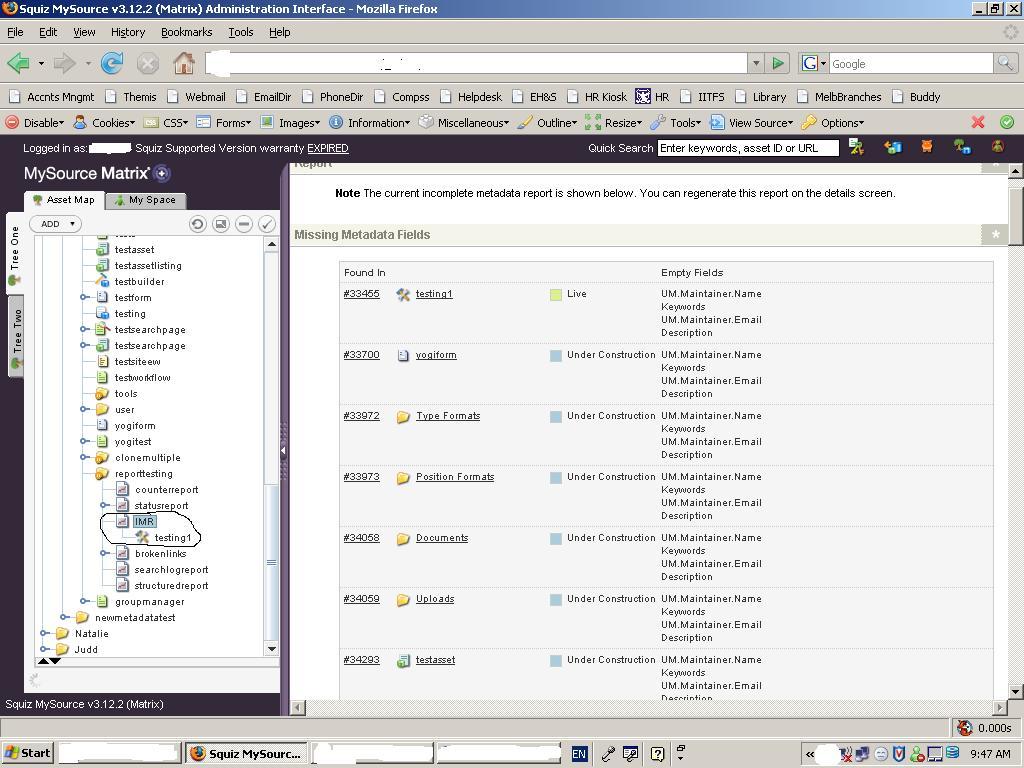Expand the testform tree node

(84, 297)
